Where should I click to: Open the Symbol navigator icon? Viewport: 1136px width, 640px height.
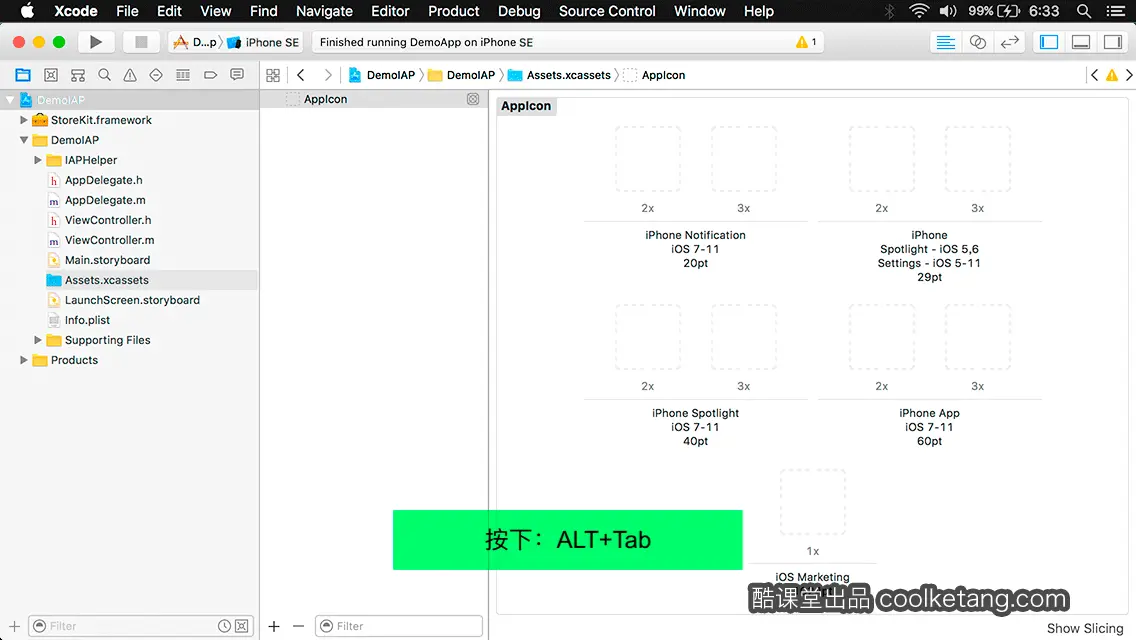[78, 75]
